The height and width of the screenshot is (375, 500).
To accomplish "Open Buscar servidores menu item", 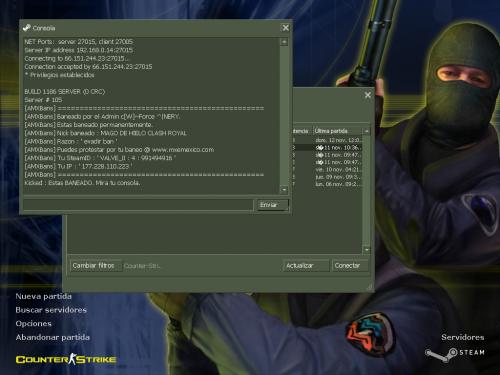I will click(51, 310).
